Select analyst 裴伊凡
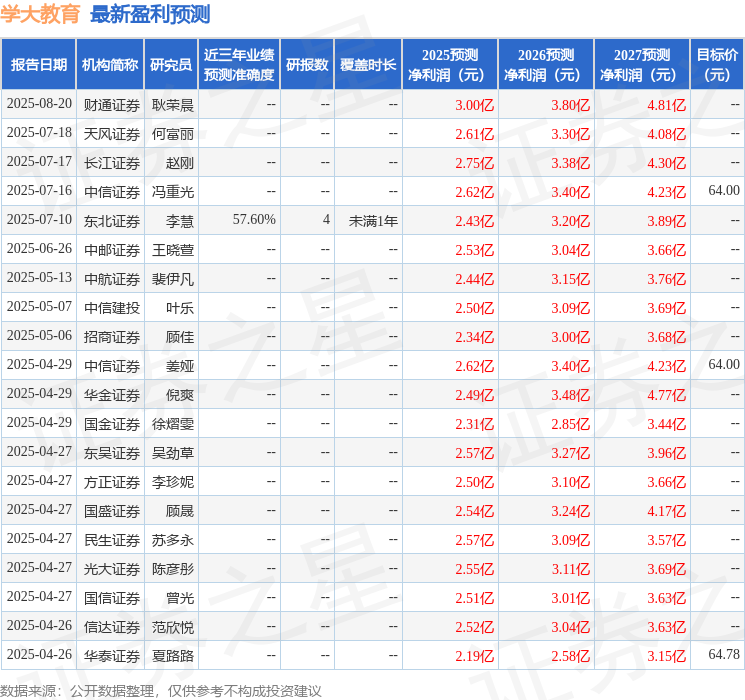The image size is (745, 700). pyautogui.click(x=172, y=279)
